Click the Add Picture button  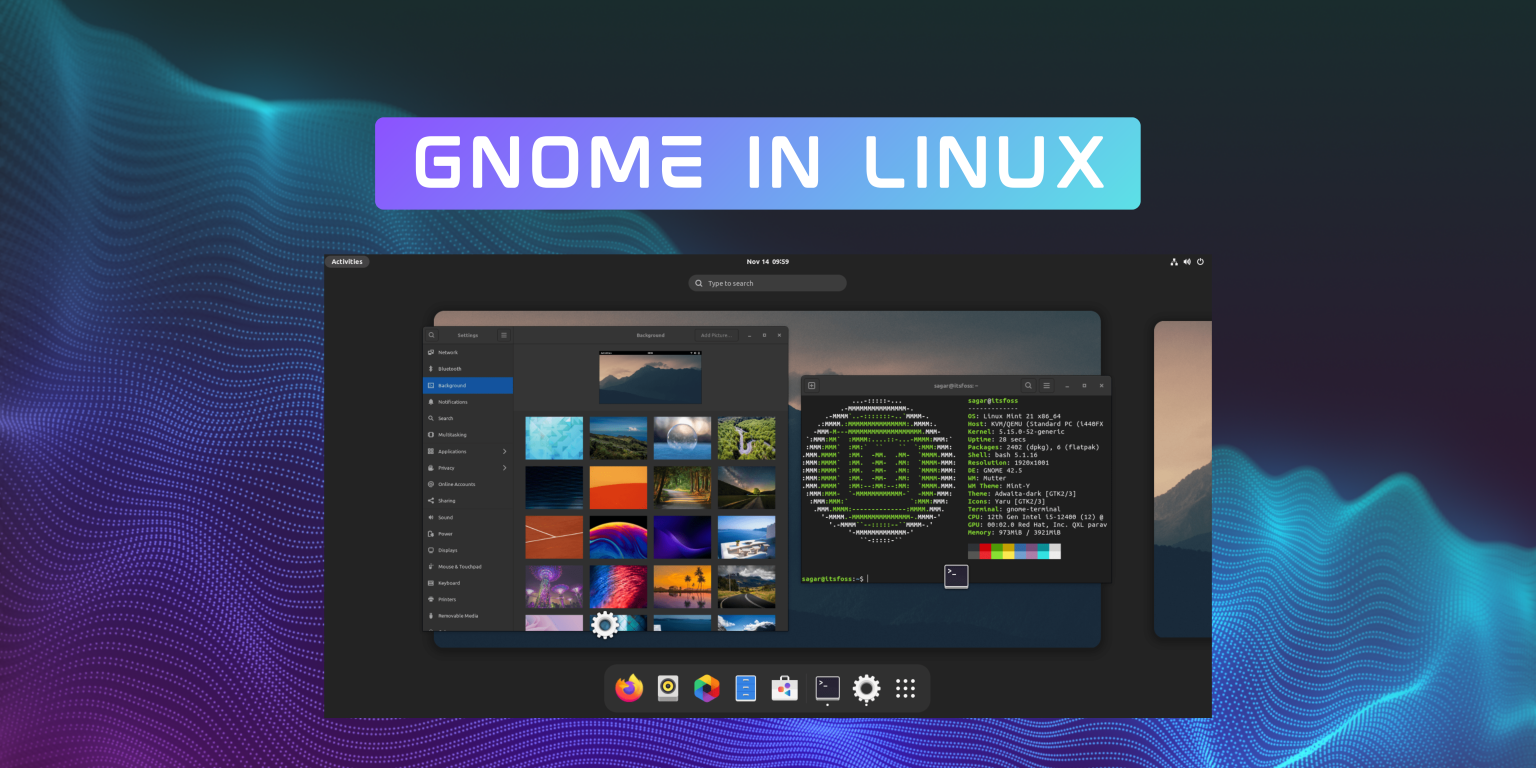(x=715, y=335)
